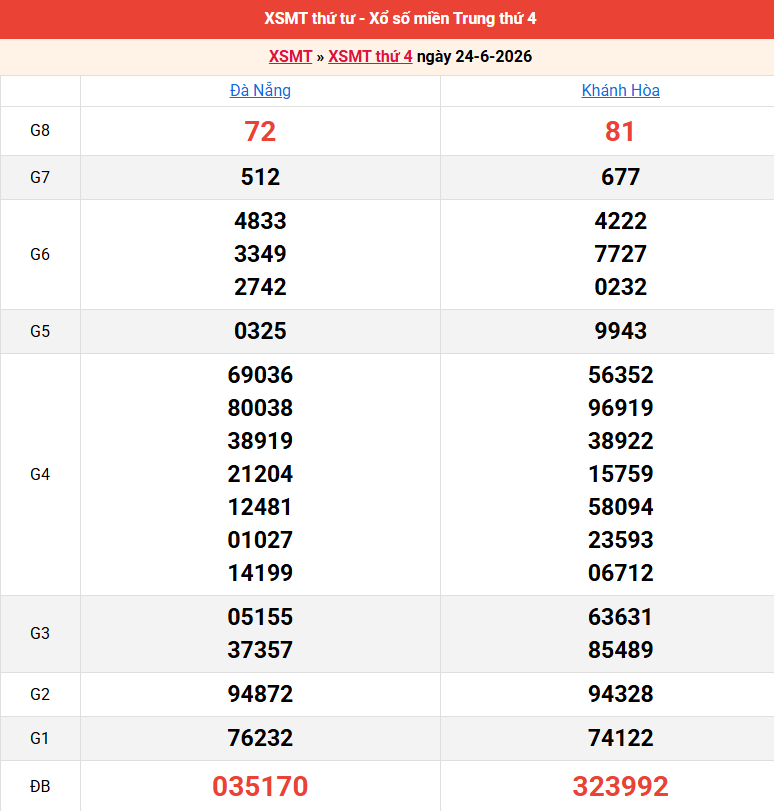Select Đà Nẵng G8 result 72
The image size is (774, 811).
coord(260,131)
